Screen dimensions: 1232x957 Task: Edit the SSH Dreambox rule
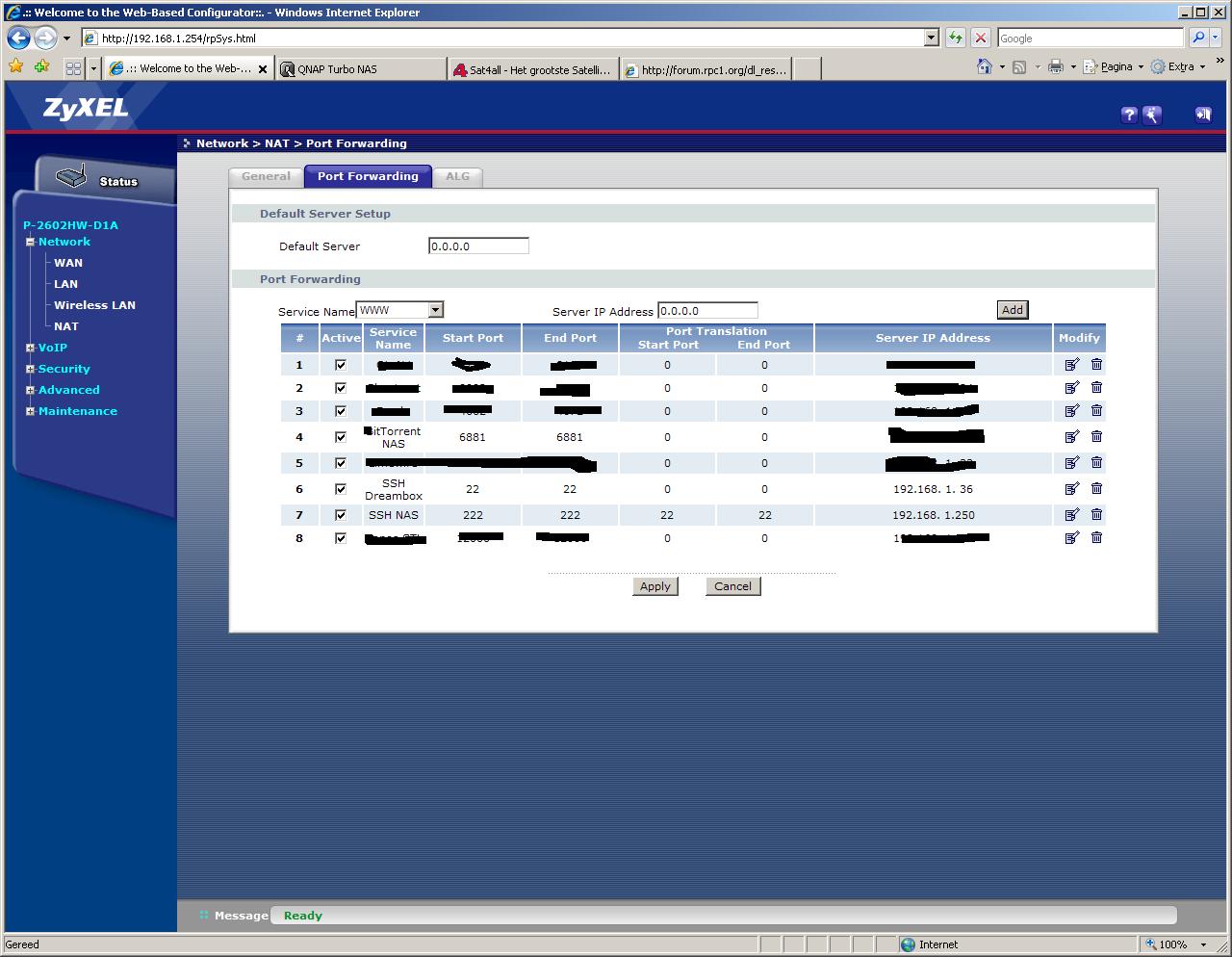point(1072,488)
